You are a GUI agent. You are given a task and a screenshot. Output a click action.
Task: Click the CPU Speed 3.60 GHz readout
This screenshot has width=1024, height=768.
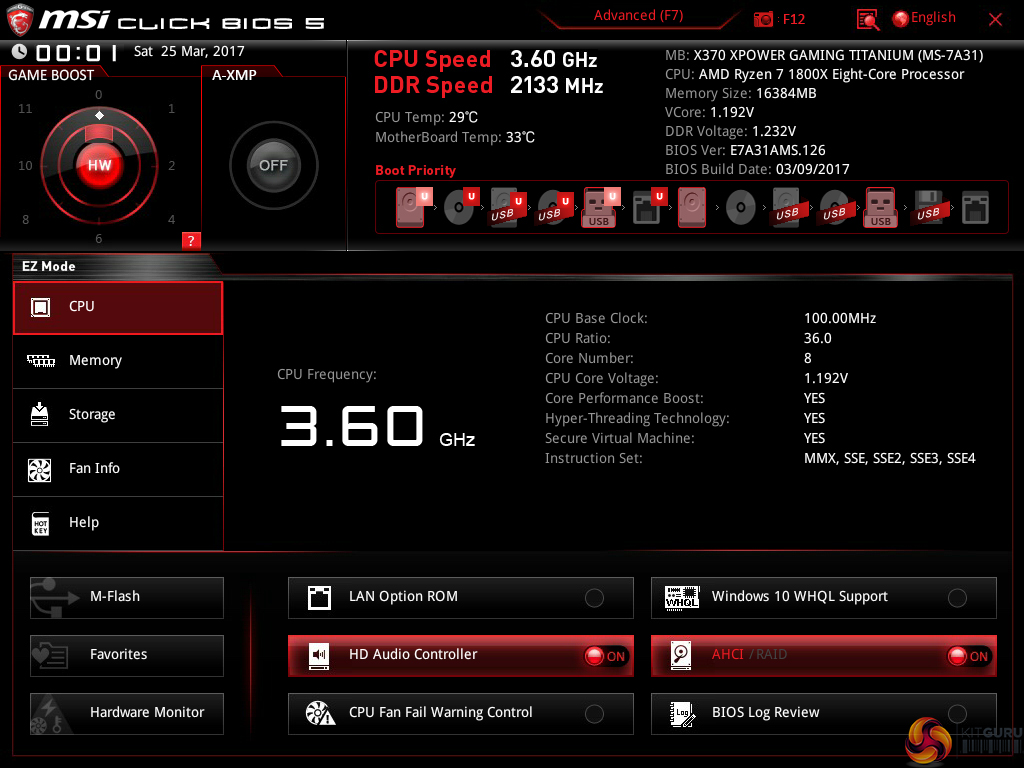[x=485, y=59]
